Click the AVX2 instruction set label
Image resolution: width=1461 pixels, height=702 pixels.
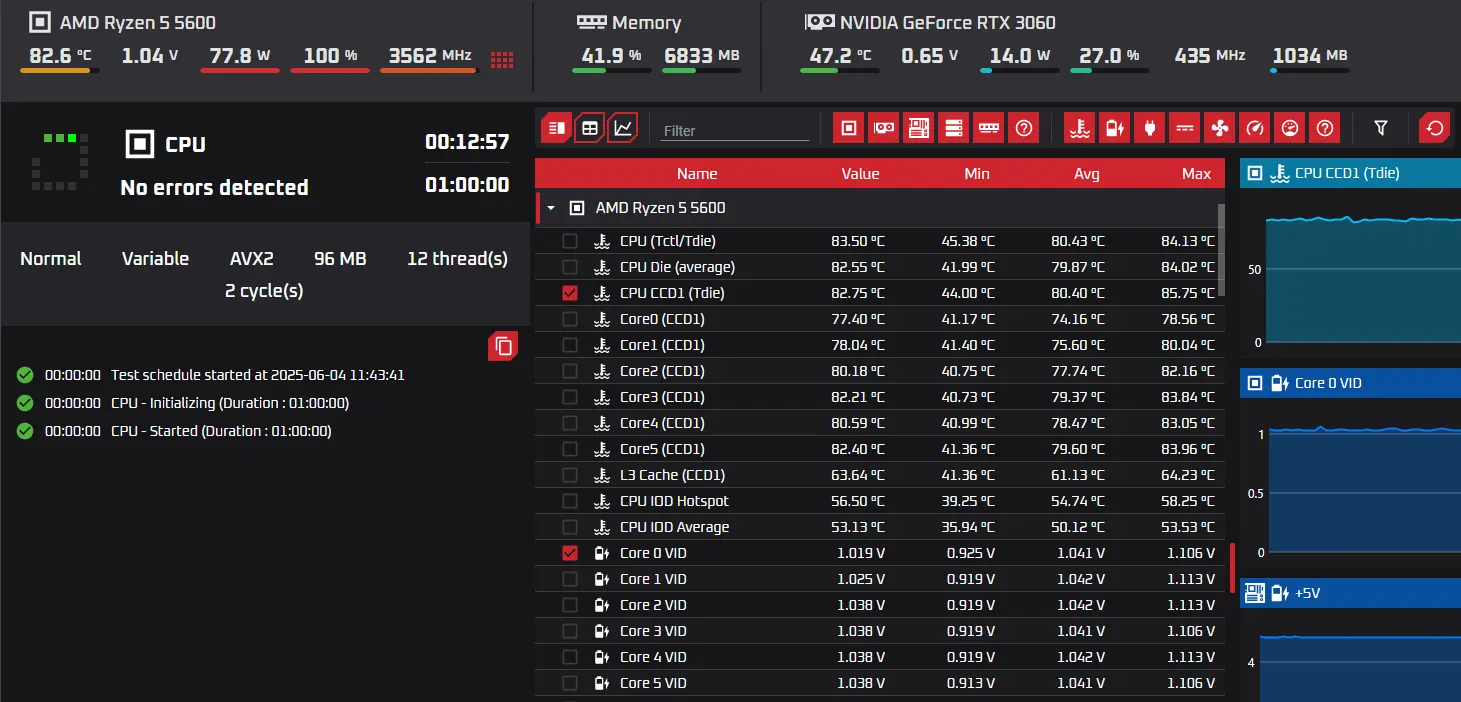coord(252,259)
